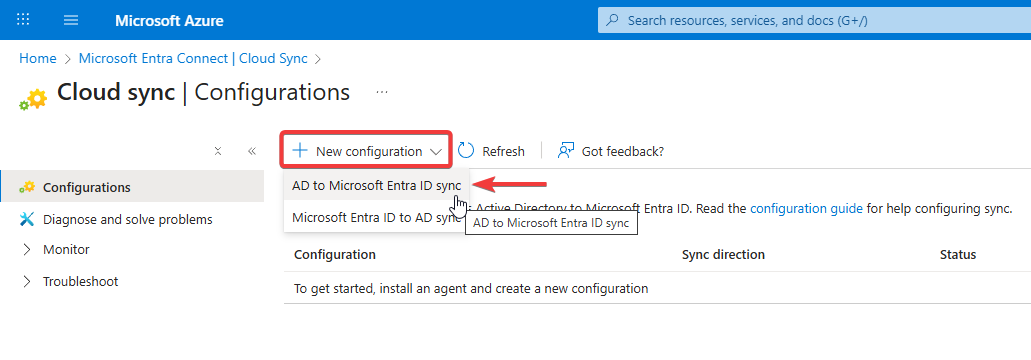
Task: Sort by the Status column header
Action: tap(958, 254)
